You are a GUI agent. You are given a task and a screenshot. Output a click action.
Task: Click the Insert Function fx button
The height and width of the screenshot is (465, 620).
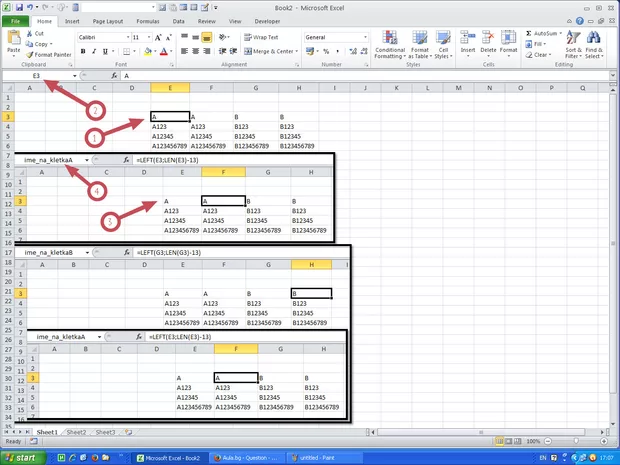(114, 76)
